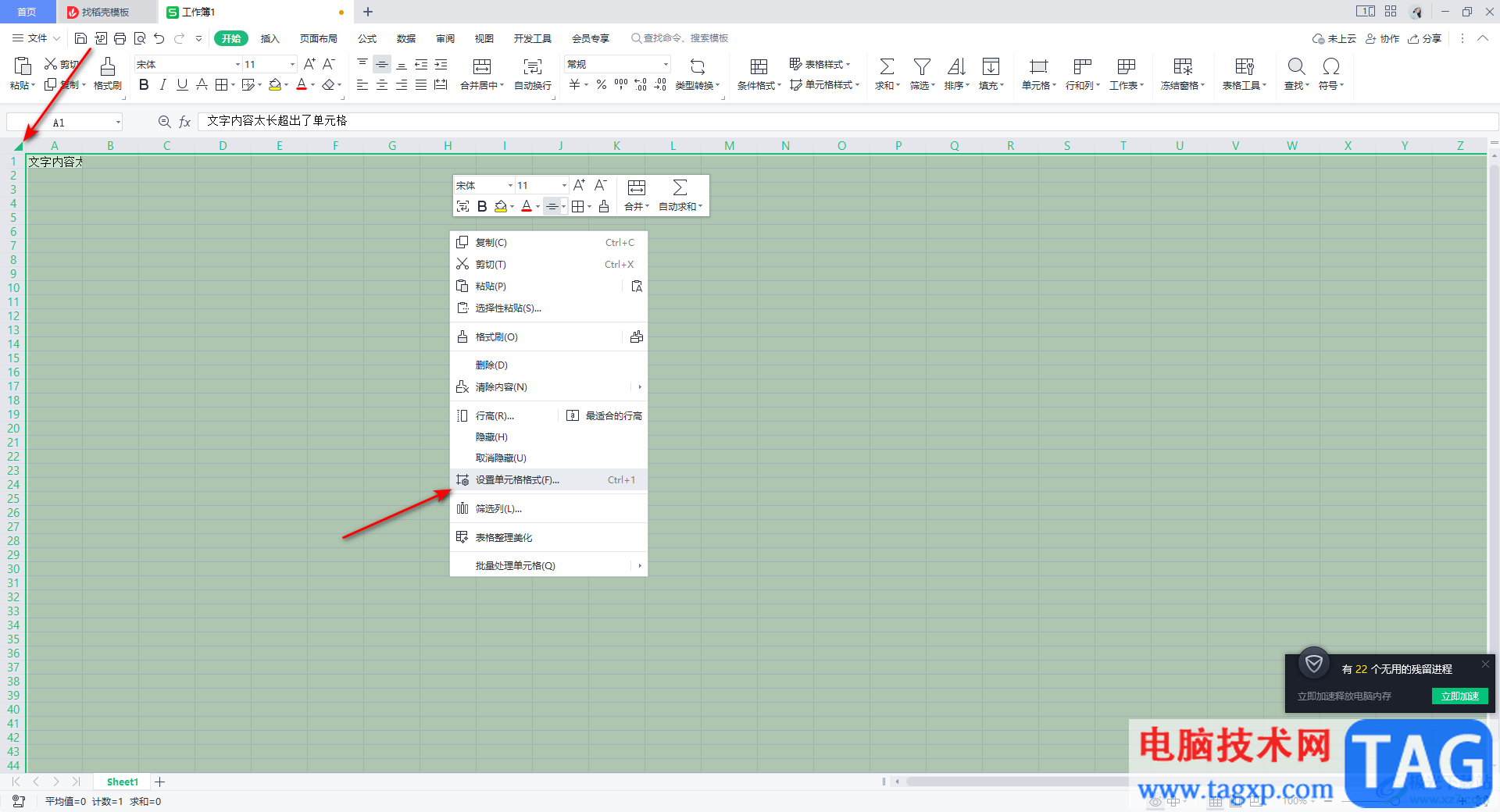The height and width of the screenshot is (812, 1500).
Task: Click the type conversion icon
Action: point(698,66)
